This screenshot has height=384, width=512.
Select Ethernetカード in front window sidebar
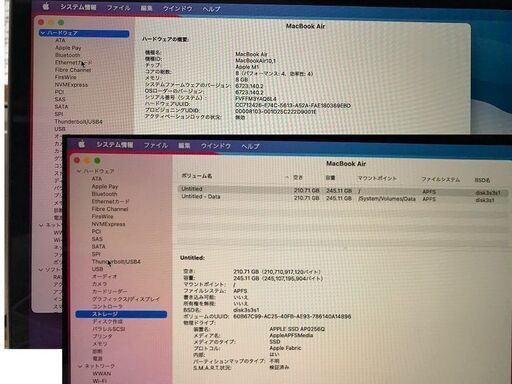[x=110, y=201]
